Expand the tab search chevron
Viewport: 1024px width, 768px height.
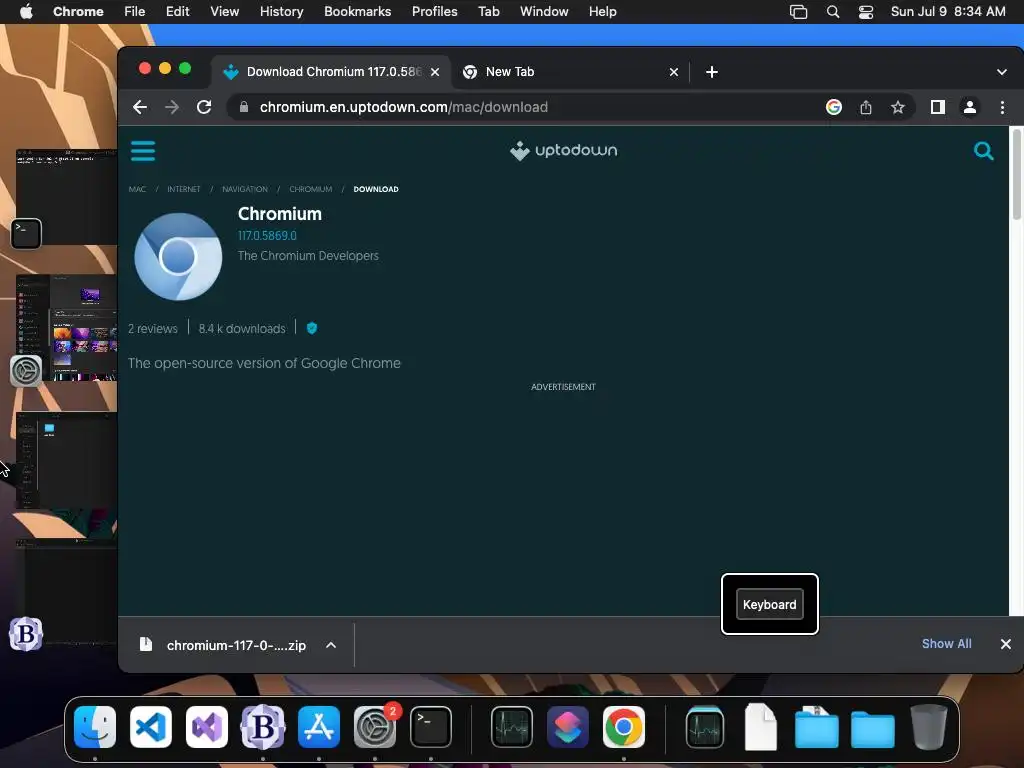[1002, 72]
